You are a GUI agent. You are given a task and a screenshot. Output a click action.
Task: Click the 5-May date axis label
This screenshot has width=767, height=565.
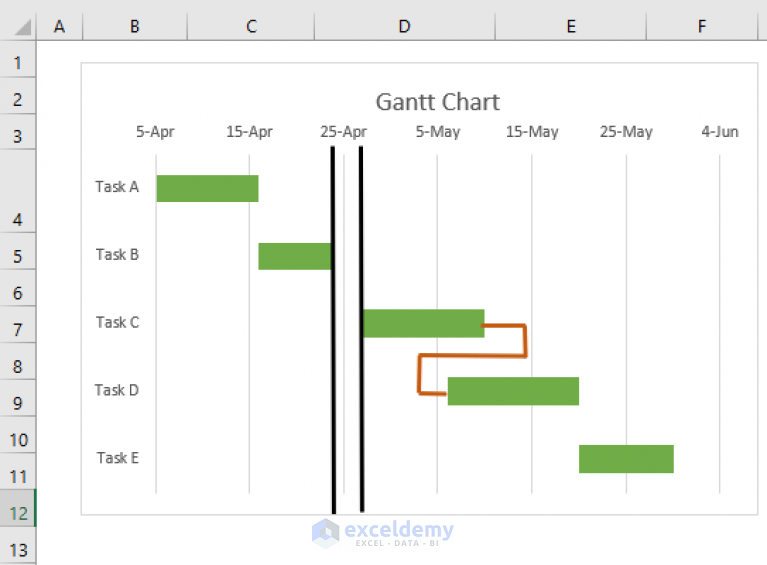[x=437, y=132]
